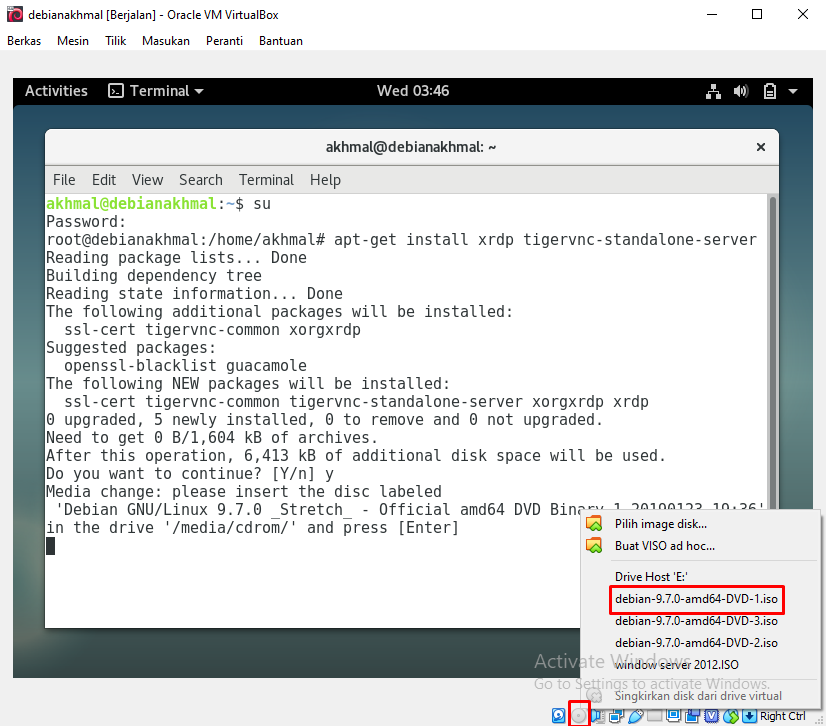This screenshot has width=826, height=726.
Task: Click the optical drive status icon
Action: (x=579, y=715)
